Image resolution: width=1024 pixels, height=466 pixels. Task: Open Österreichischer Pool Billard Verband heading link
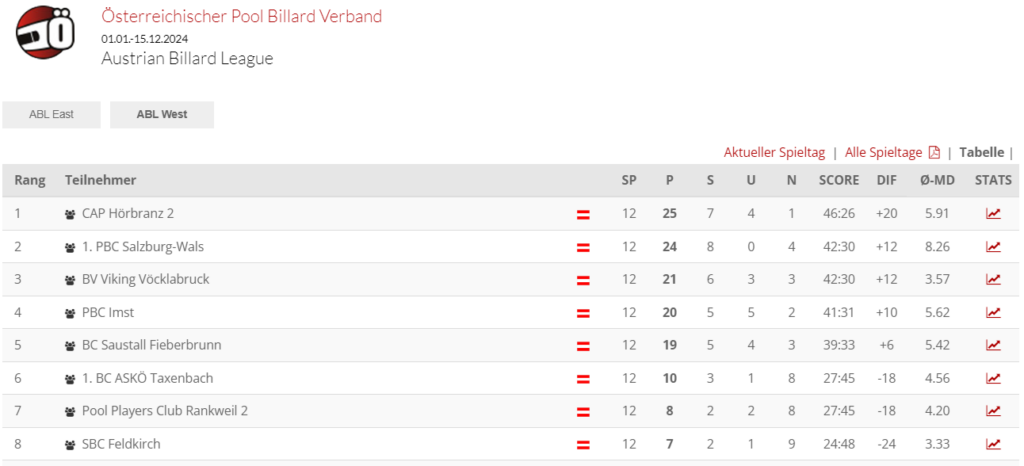[x=242, y=16]
